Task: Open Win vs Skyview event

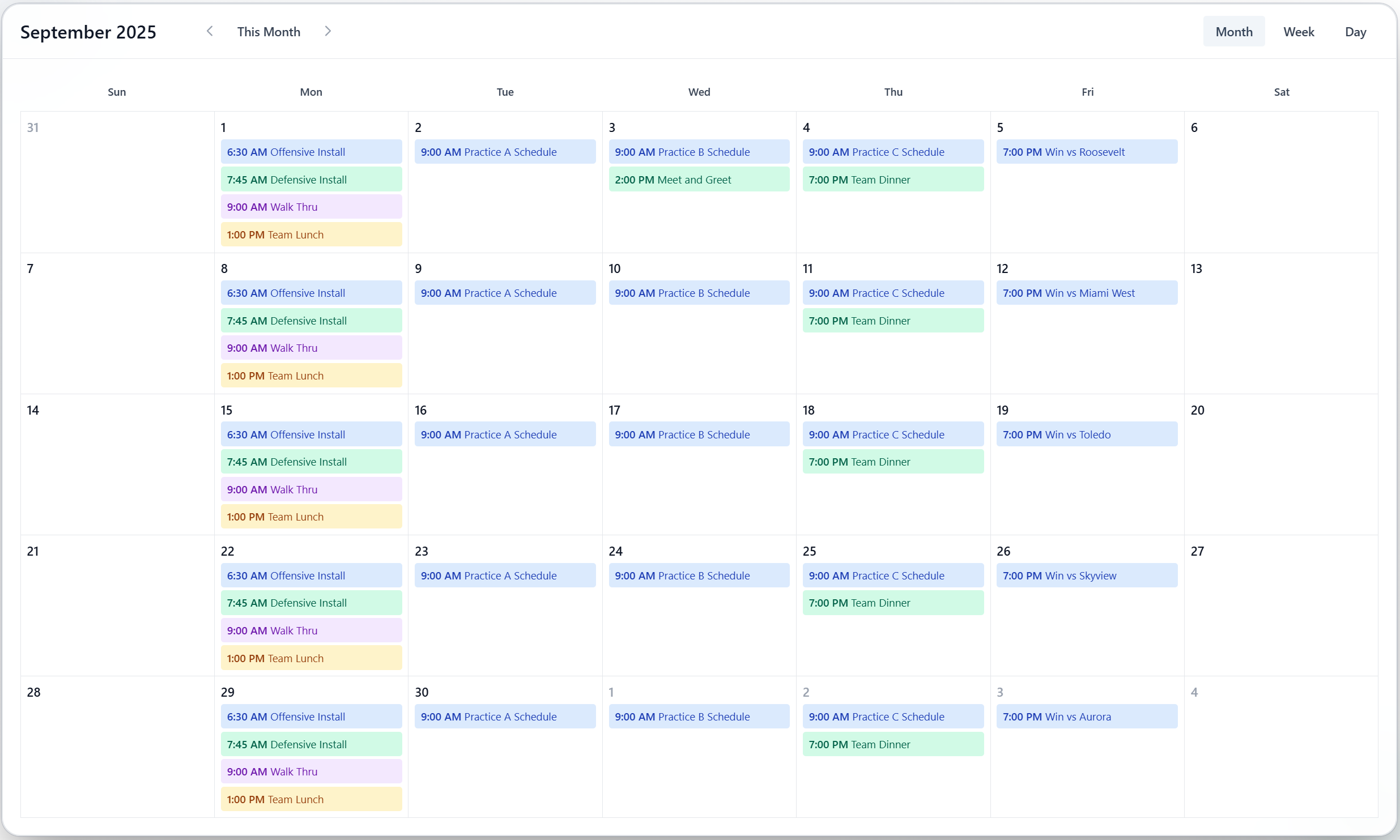Action: click(1087, 575)
